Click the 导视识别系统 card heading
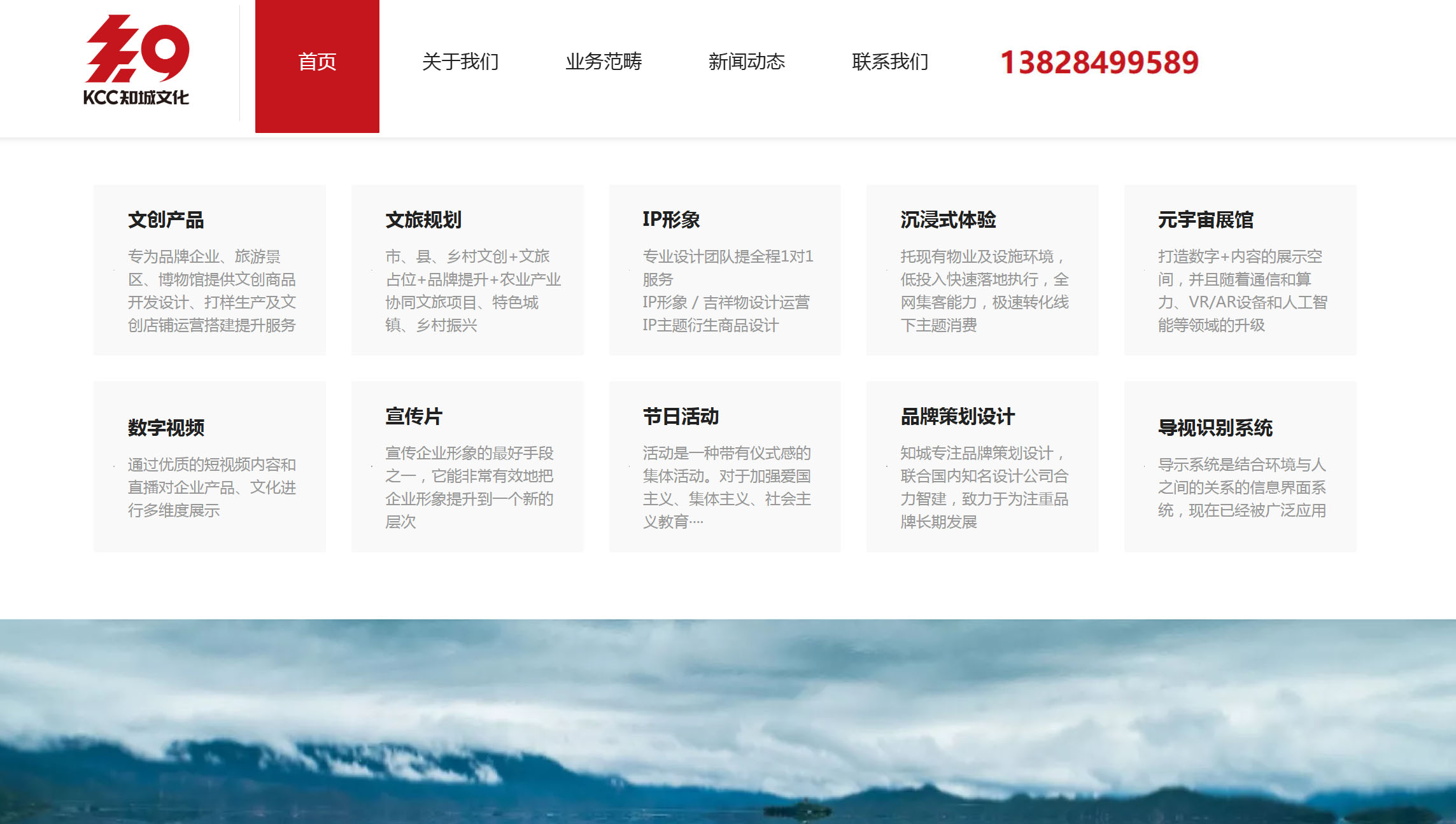The image size is (1456, 824). click(x=1215, y=428)
